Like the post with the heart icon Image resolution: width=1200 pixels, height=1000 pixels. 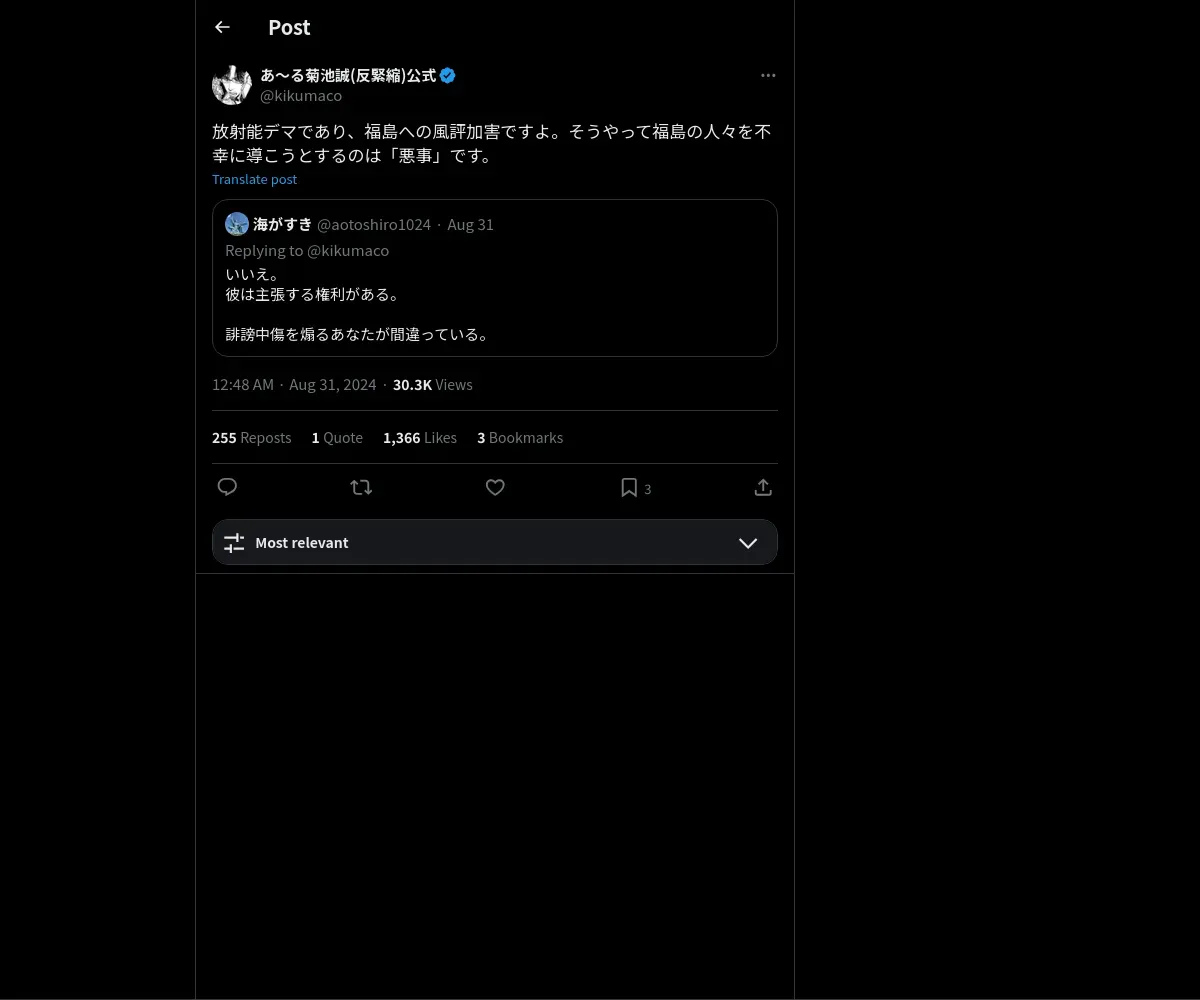coord(495,487)
